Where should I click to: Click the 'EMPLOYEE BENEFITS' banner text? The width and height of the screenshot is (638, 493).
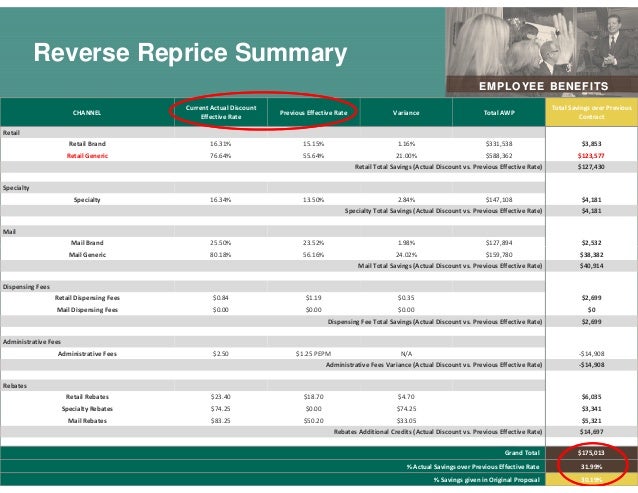544,86
